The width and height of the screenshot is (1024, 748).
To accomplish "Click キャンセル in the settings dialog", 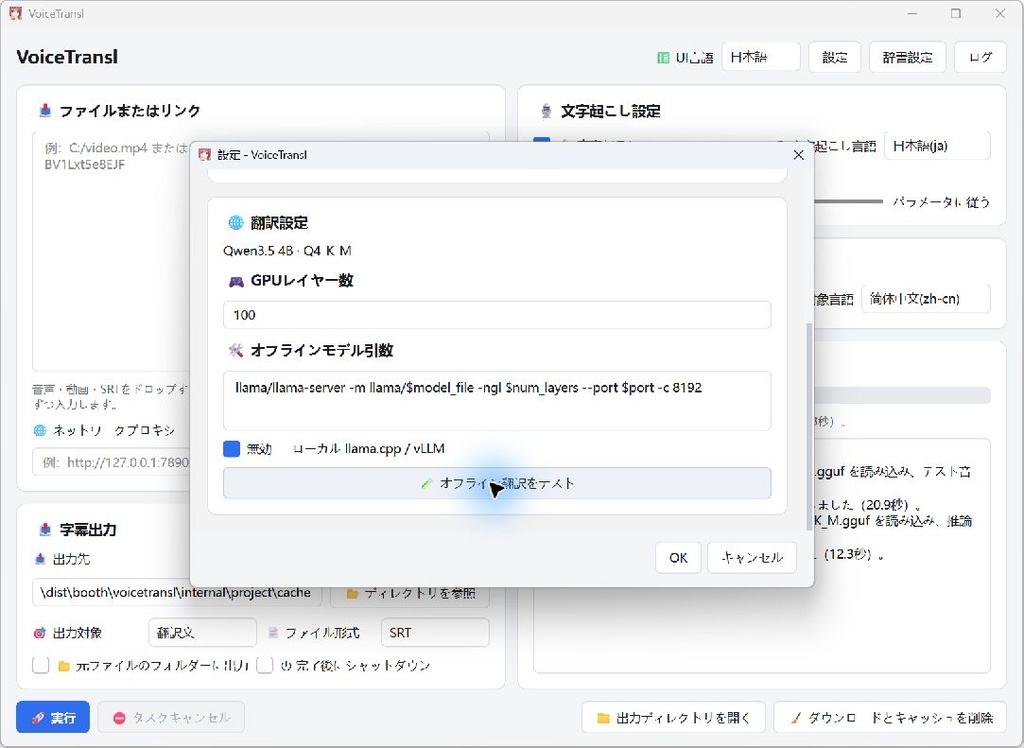I will [x=752, y=558].
